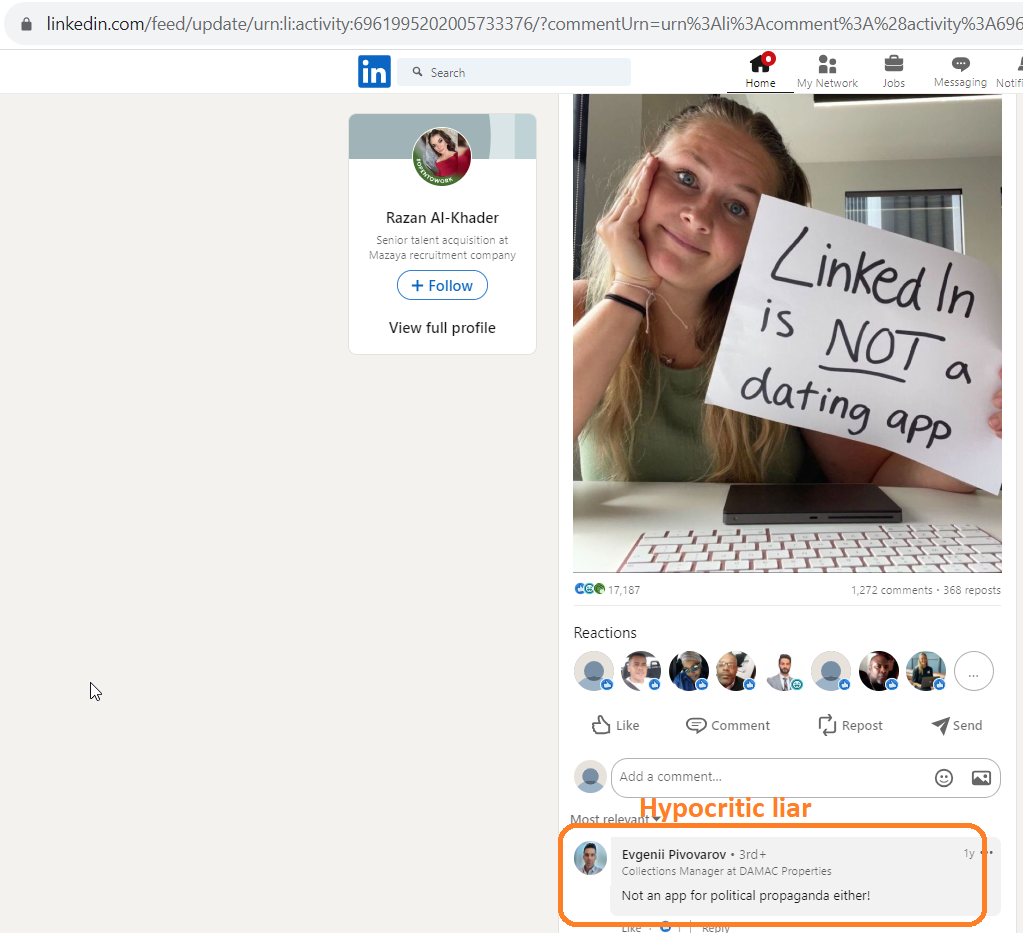
Task: Open the Messaging tab
Action: 960,71
